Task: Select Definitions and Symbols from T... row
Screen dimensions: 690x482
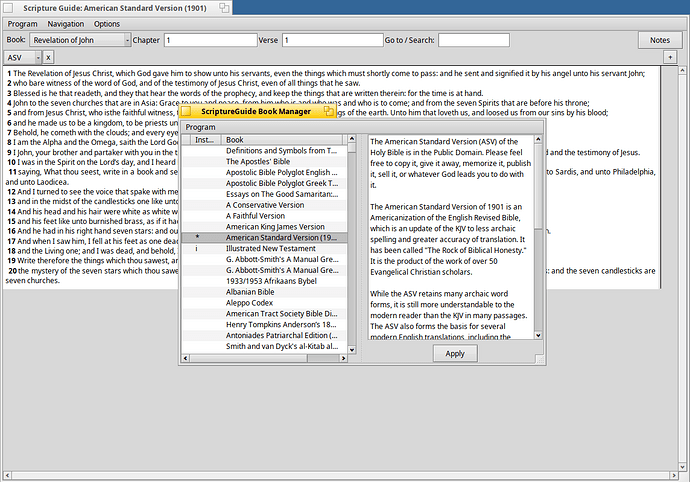Action: 264,151
